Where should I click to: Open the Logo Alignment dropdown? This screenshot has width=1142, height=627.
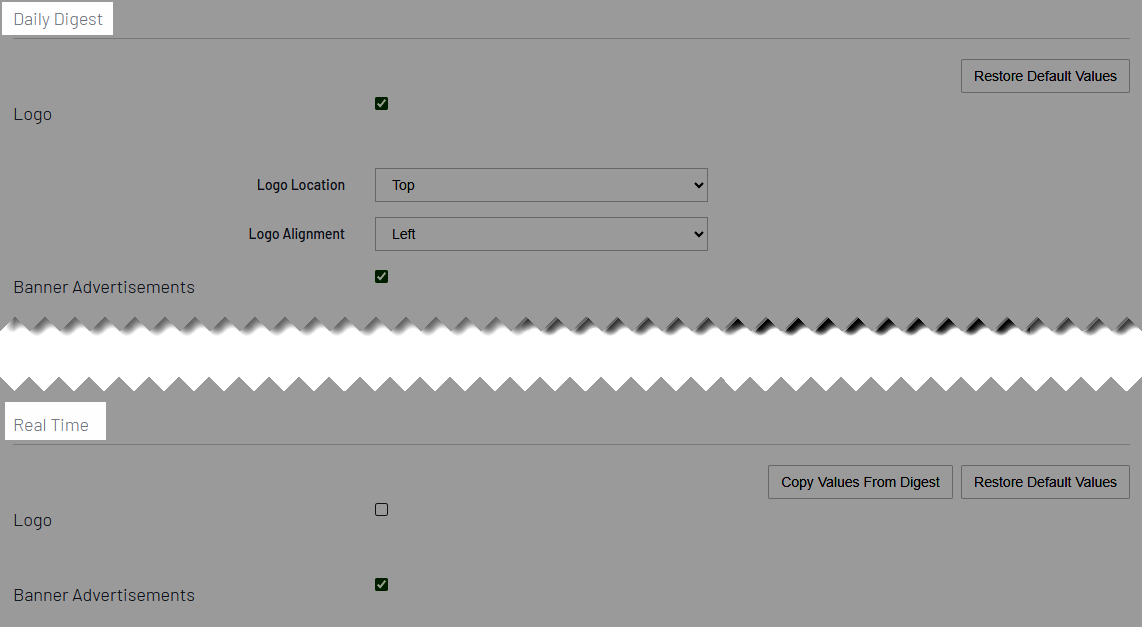point(540,234)
